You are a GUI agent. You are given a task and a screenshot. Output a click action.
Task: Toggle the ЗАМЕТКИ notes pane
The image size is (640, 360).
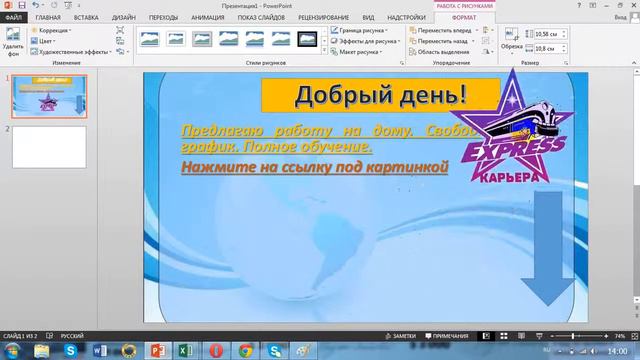(x=400, y=336)
